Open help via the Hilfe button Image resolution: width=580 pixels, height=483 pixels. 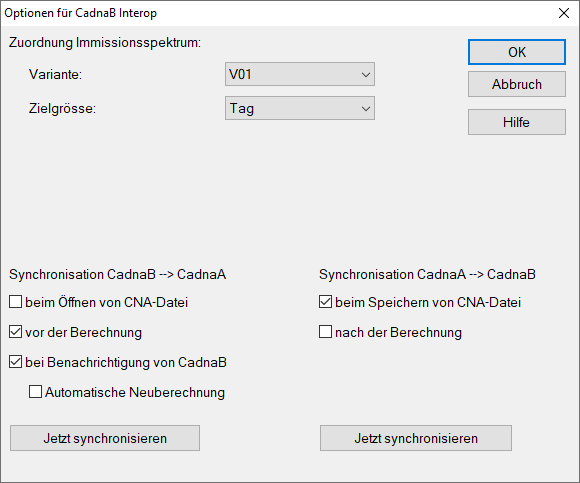click(517, 122)
